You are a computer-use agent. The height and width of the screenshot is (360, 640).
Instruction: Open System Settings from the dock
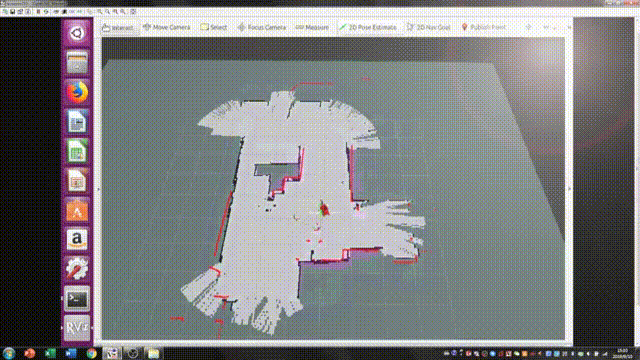coord(77,269)
